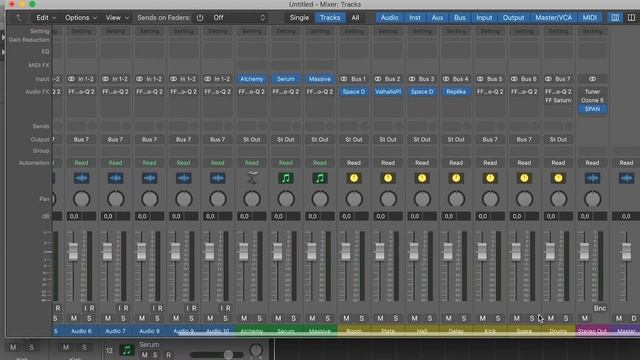Click the Audio 6 dB value field
This screenshot has width=640, height=360.
[81, 216]
